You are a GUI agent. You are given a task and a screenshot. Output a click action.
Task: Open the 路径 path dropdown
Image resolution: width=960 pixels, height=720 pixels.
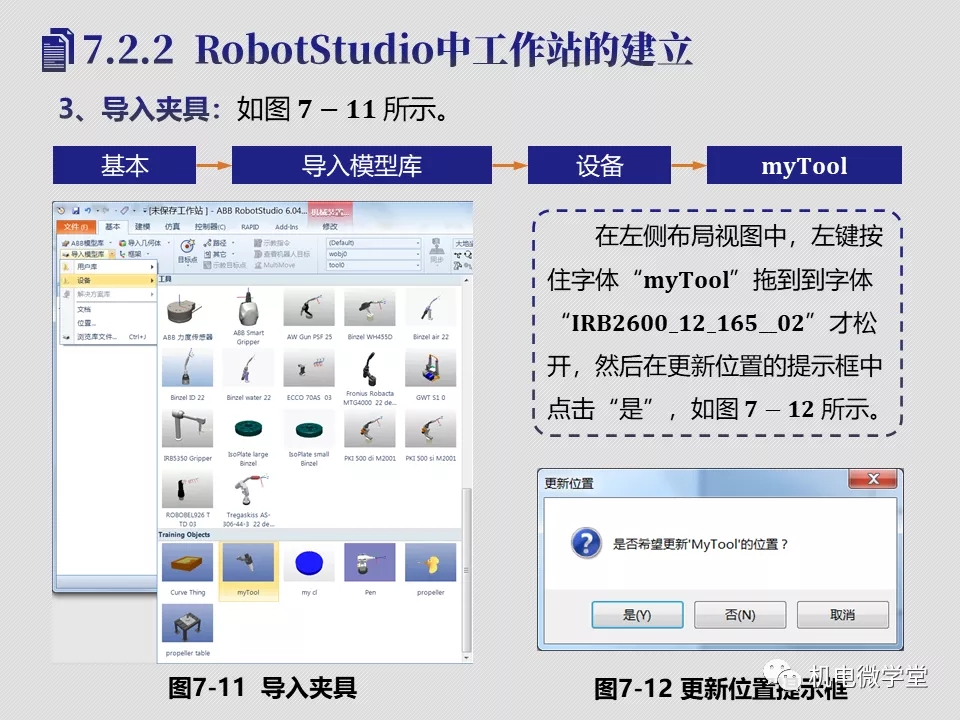point(219,243)
